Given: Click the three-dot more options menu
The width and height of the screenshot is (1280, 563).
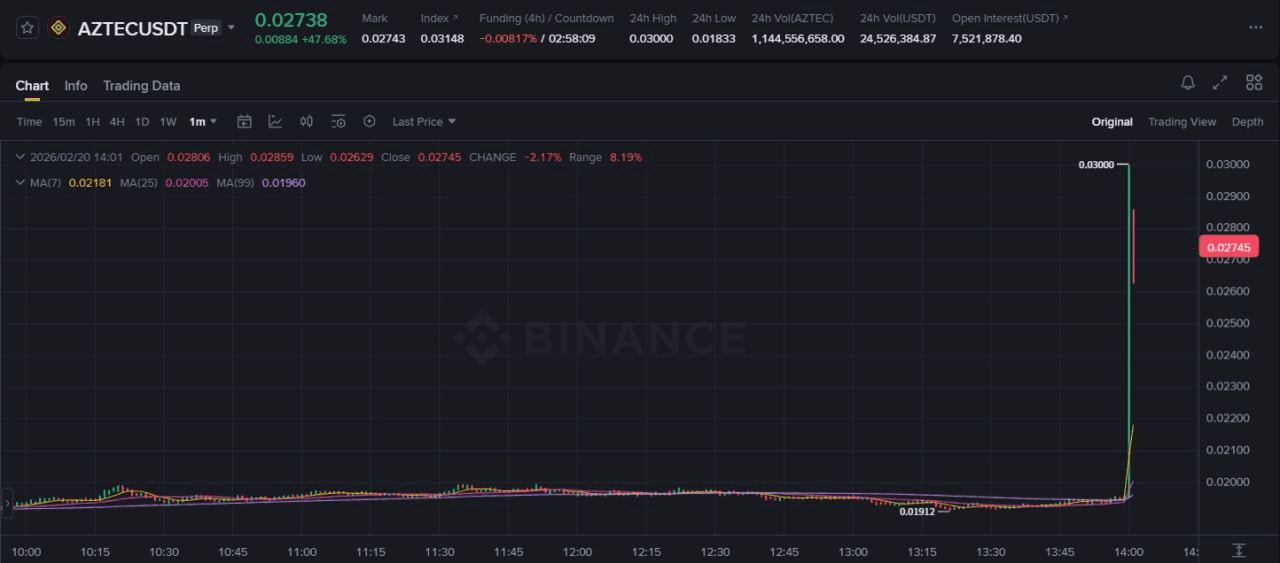Looking at the screenshot, I should pyautogui.click(x=1255, y=28).
